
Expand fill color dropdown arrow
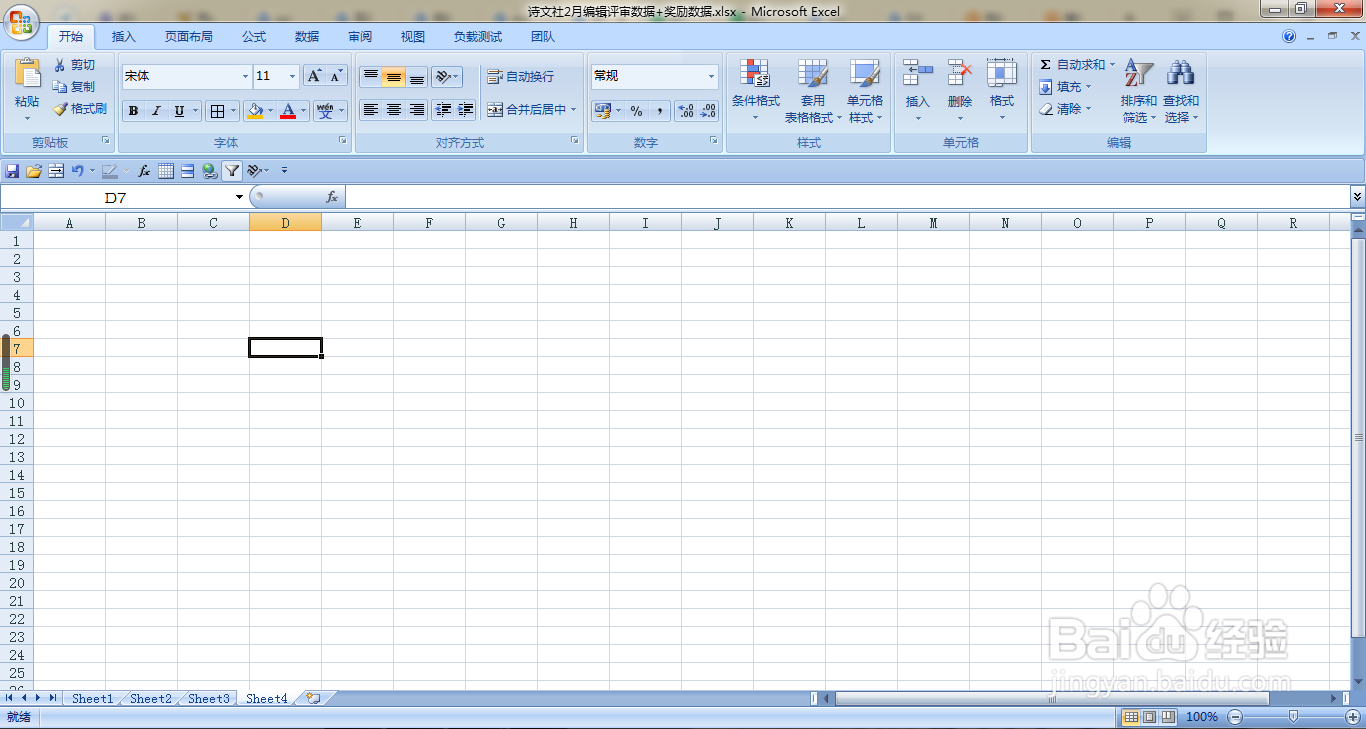coord(270,111)
